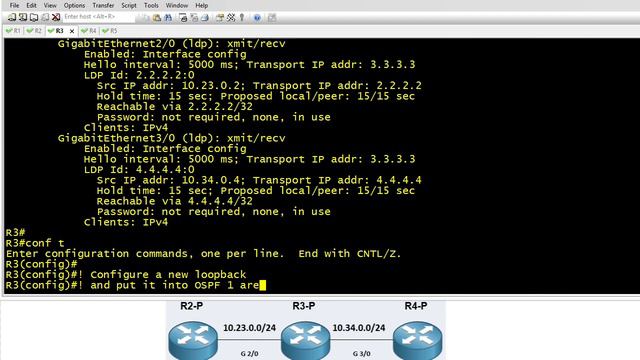Image resolution: width=640 pixels, height=360 pixels.
Task: Click the Paste clipboard icon
Action: tap(157, 18)
